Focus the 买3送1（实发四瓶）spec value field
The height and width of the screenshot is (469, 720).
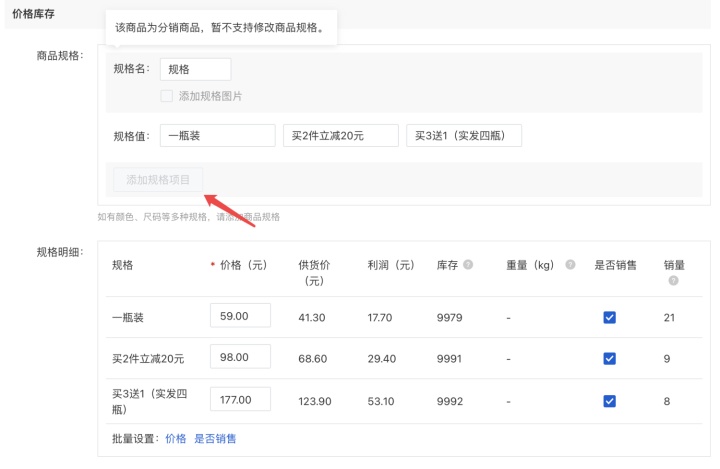(x=463, y=136)
